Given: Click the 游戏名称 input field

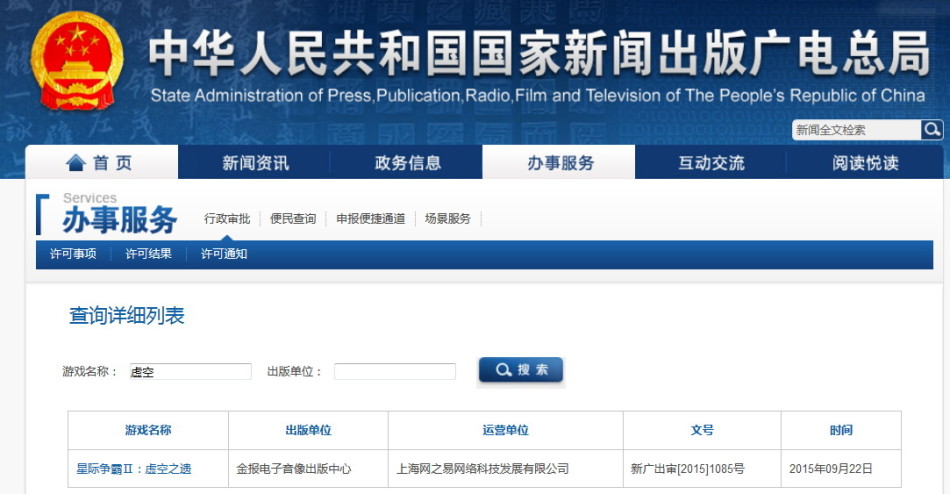Looking at the screenshot, I should [x=190, y=372].
